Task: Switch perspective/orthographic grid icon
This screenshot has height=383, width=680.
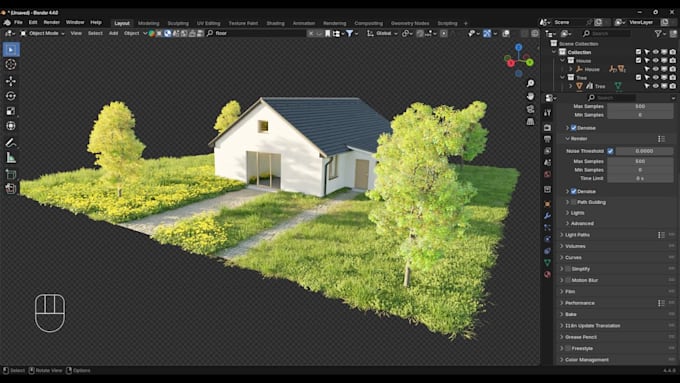Action: 530,122
